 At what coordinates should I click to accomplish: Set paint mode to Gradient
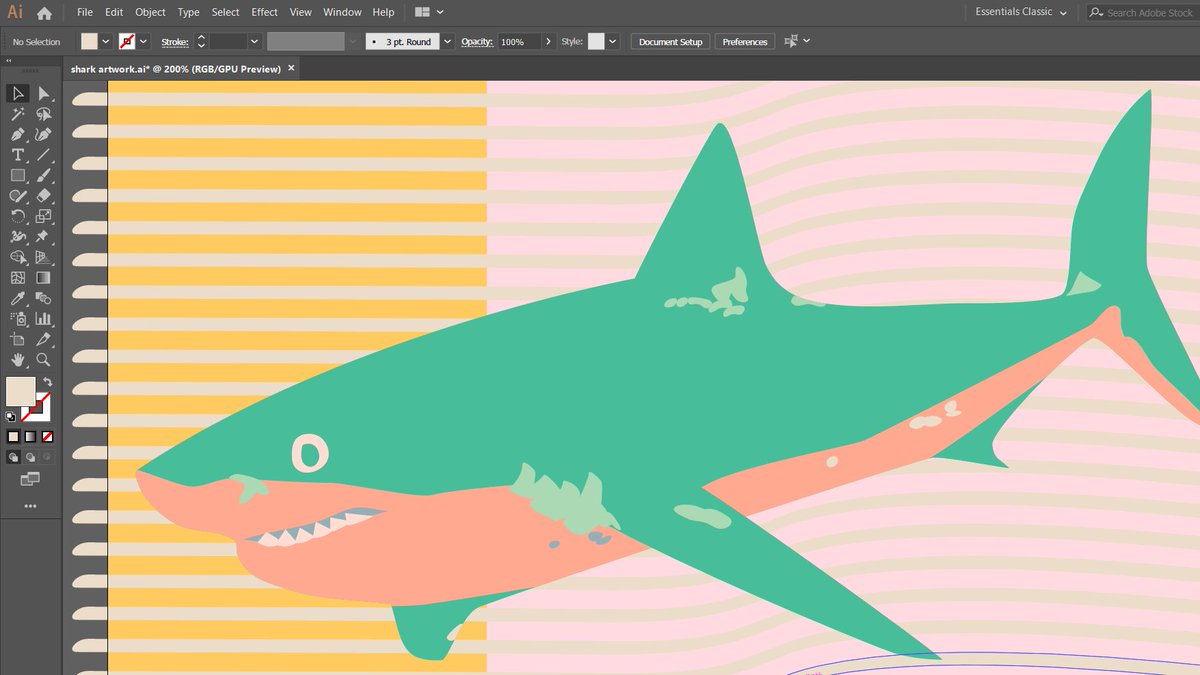[x=30, y=437]
